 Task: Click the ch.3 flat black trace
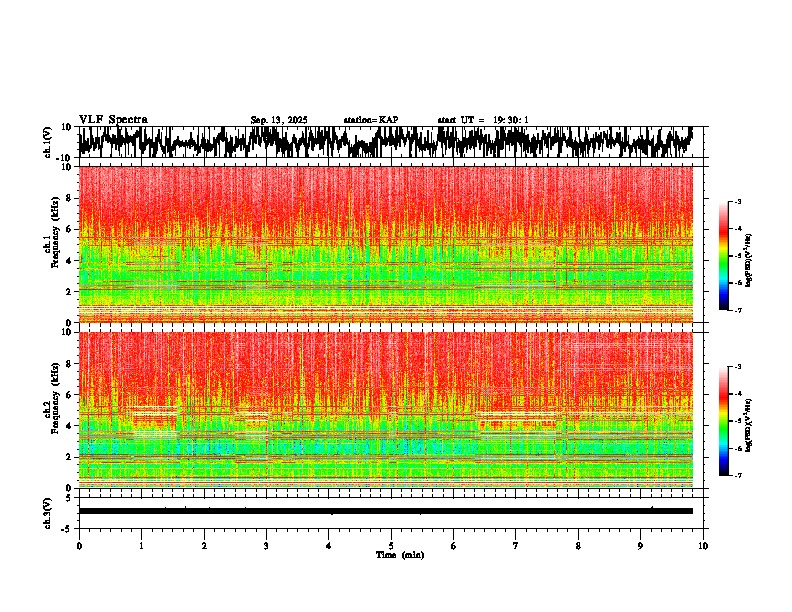point(385,511)
